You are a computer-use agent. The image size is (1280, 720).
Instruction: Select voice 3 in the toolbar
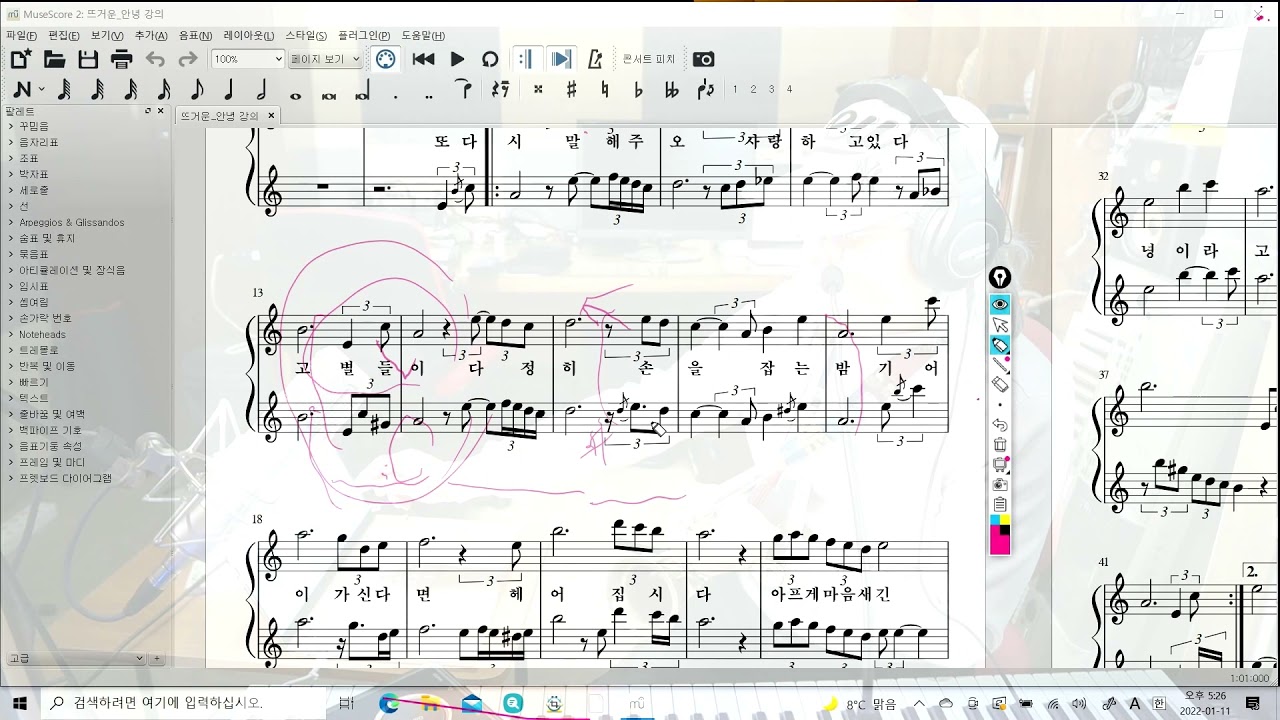point(771,89)
